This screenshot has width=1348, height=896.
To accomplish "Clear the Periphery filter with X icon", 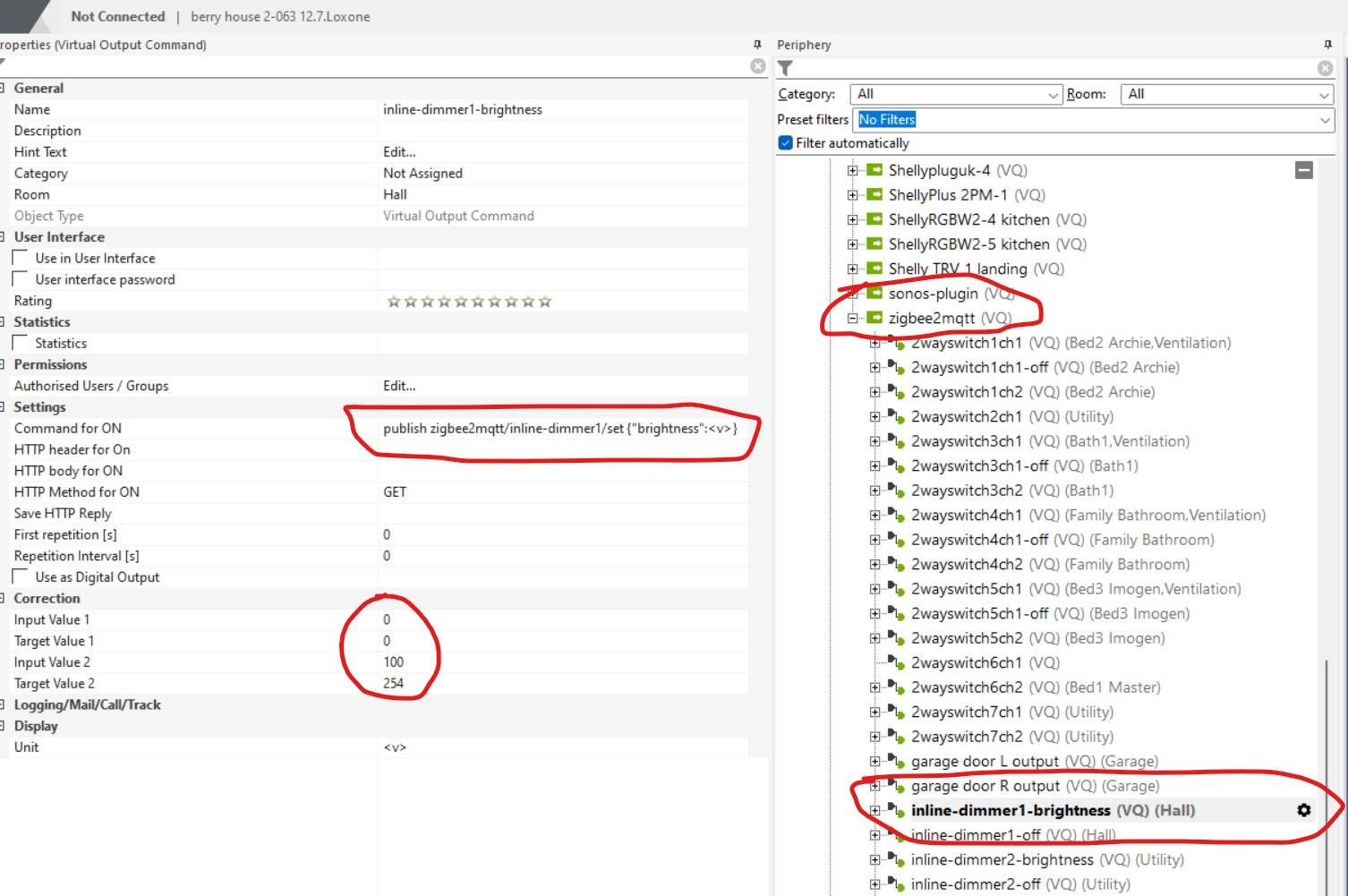I will coord(1325,68).
